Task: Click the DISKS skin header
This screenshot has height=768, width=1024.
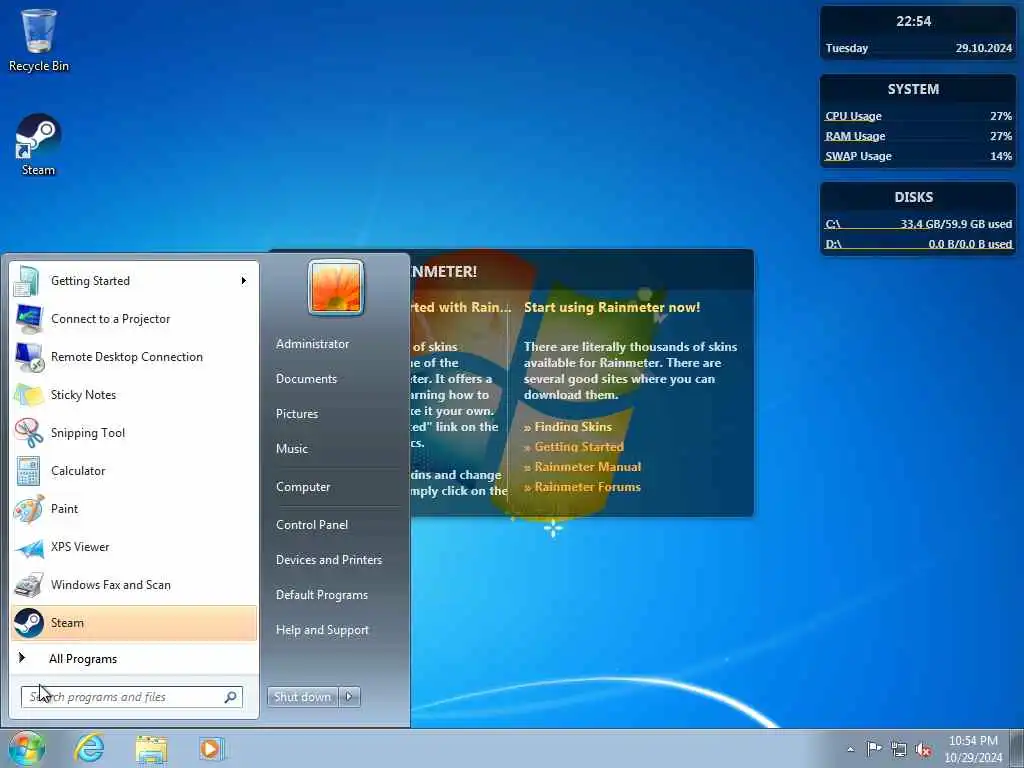Action: tap(914, 197)
